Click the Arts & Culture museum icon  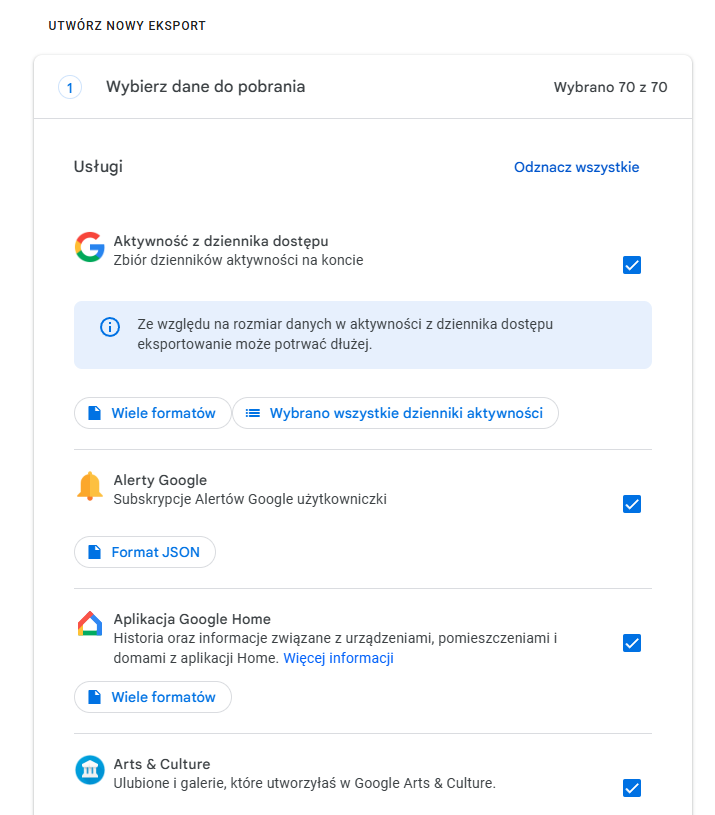[x=90, y=770]
